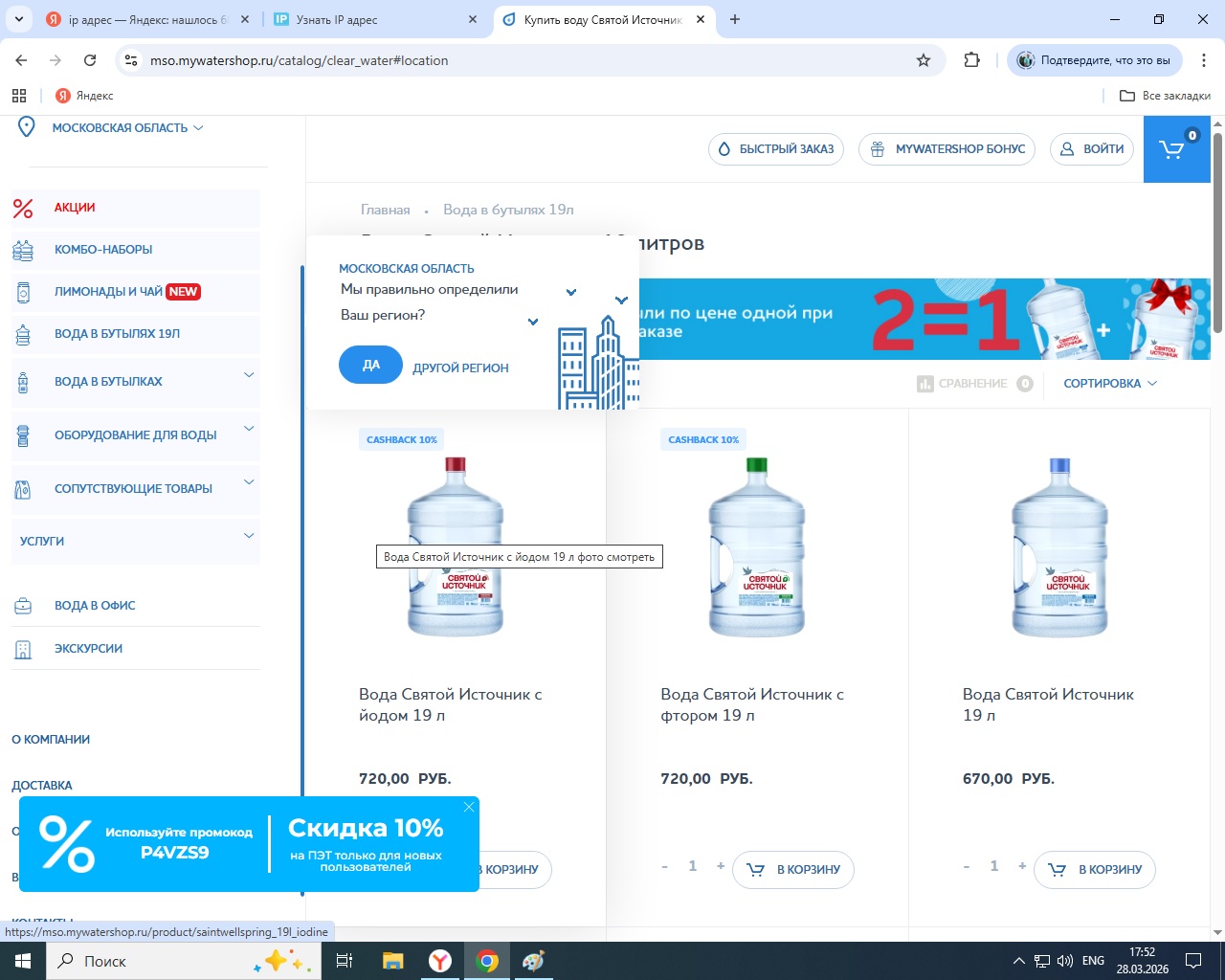Increase quantity for Святой Источник 19 л
The height and width of the screenshot is (980, 1225).
click(x=1022, y=866)
